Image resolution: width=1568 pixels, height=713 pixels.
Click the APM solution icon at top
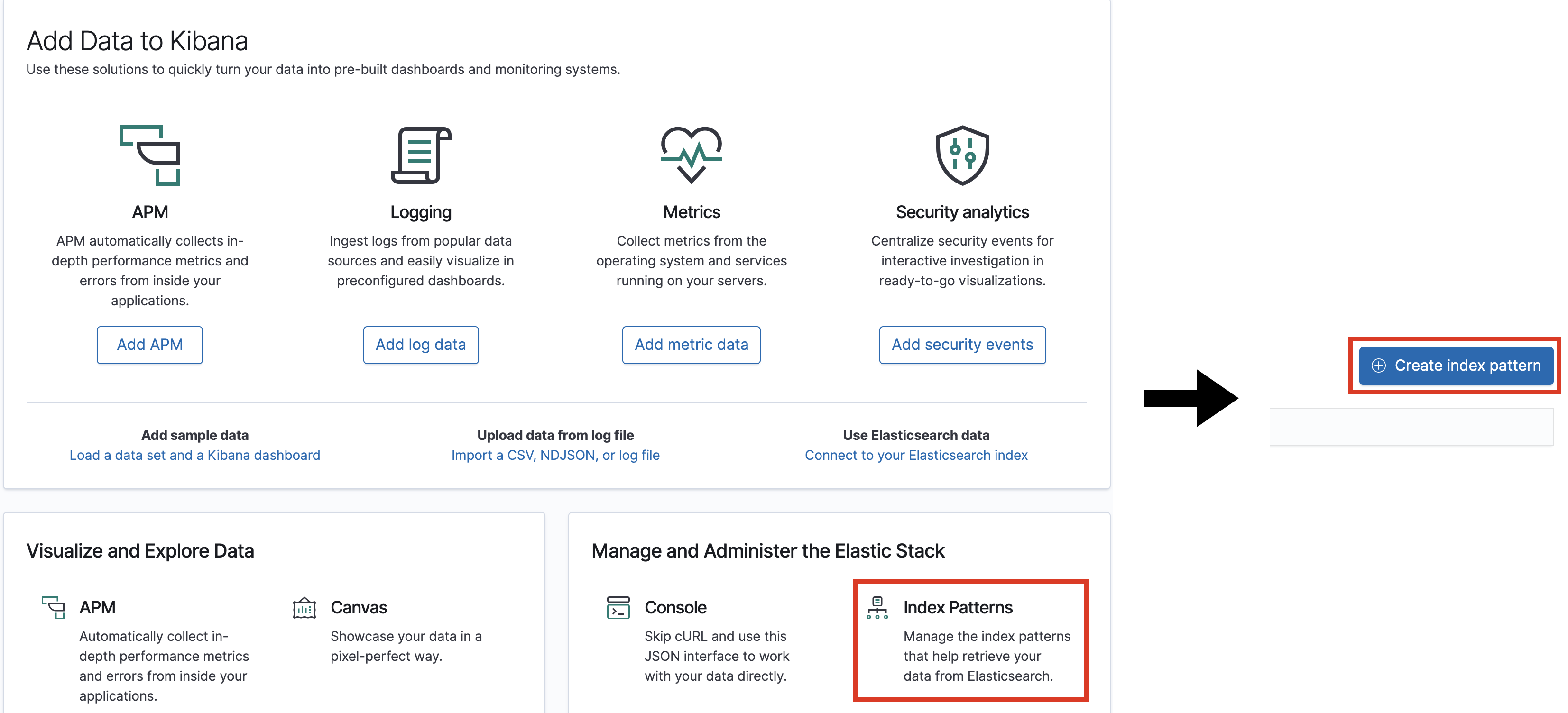point(150,155)
